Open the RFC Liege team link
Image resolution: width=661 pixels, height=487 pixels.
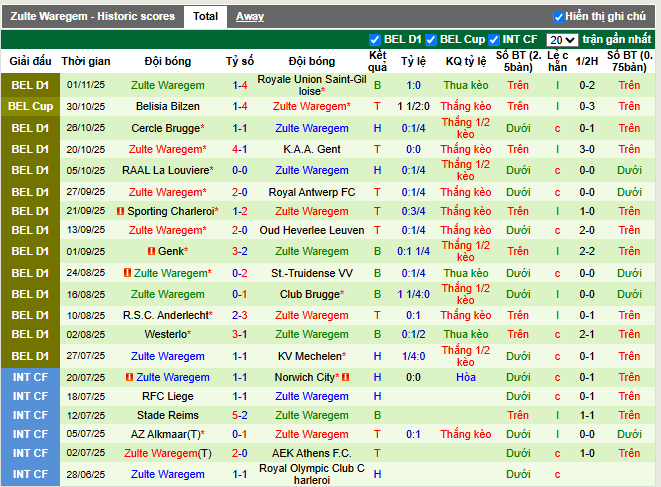click(x=168, y=396)
